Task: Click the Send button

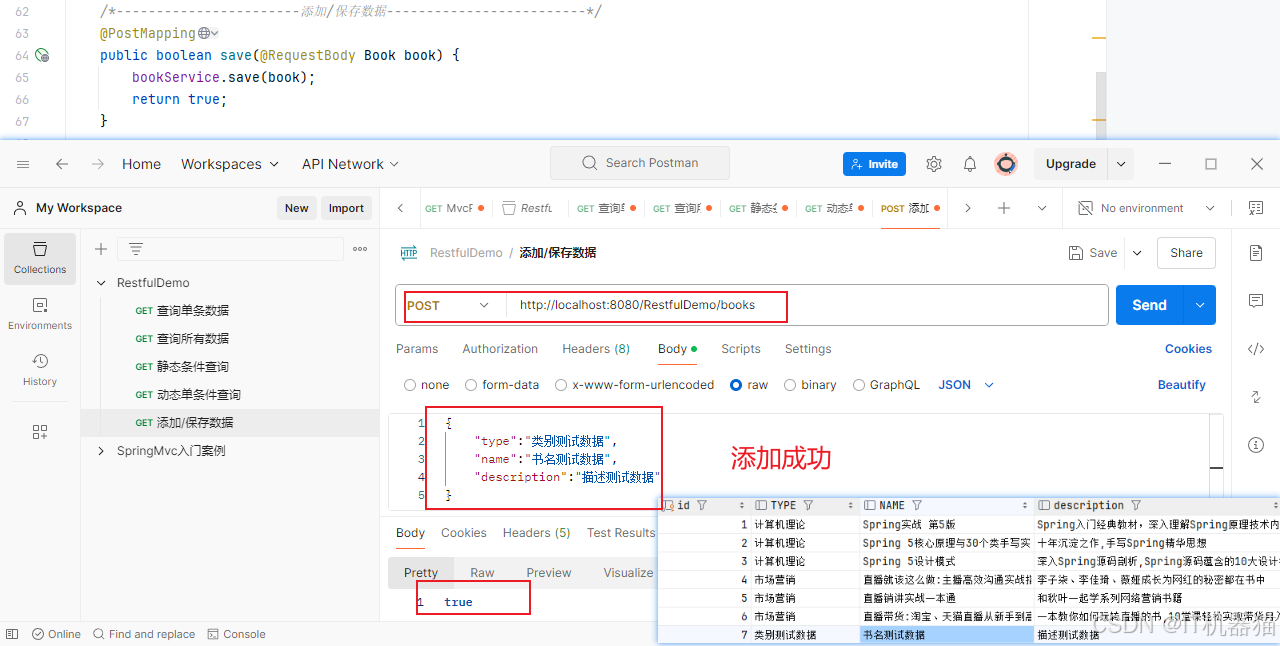Action: [x=1150, y=305]
